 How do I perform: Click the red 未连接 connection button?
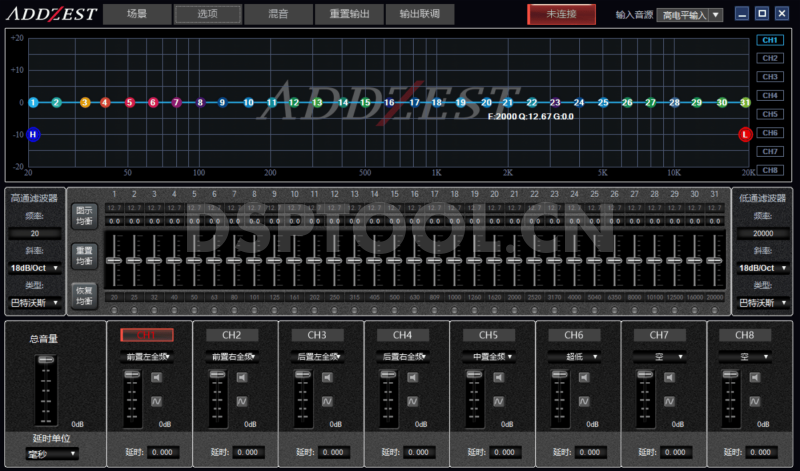pos(561,14)
